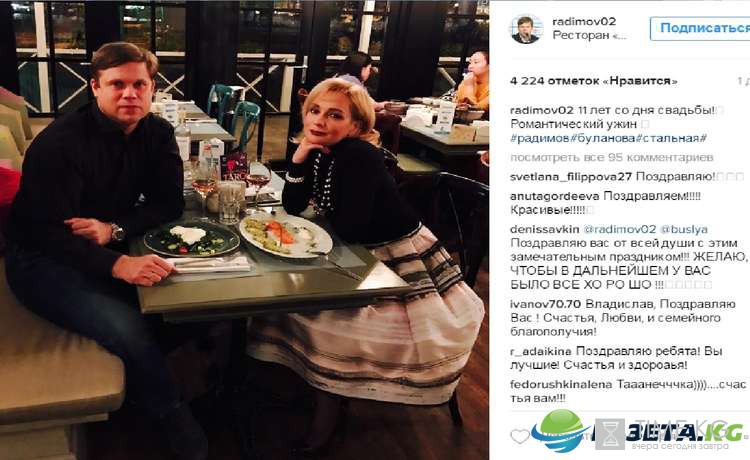Click the globe logo watermark
The image size is (750, 460).
pos(560,430)
